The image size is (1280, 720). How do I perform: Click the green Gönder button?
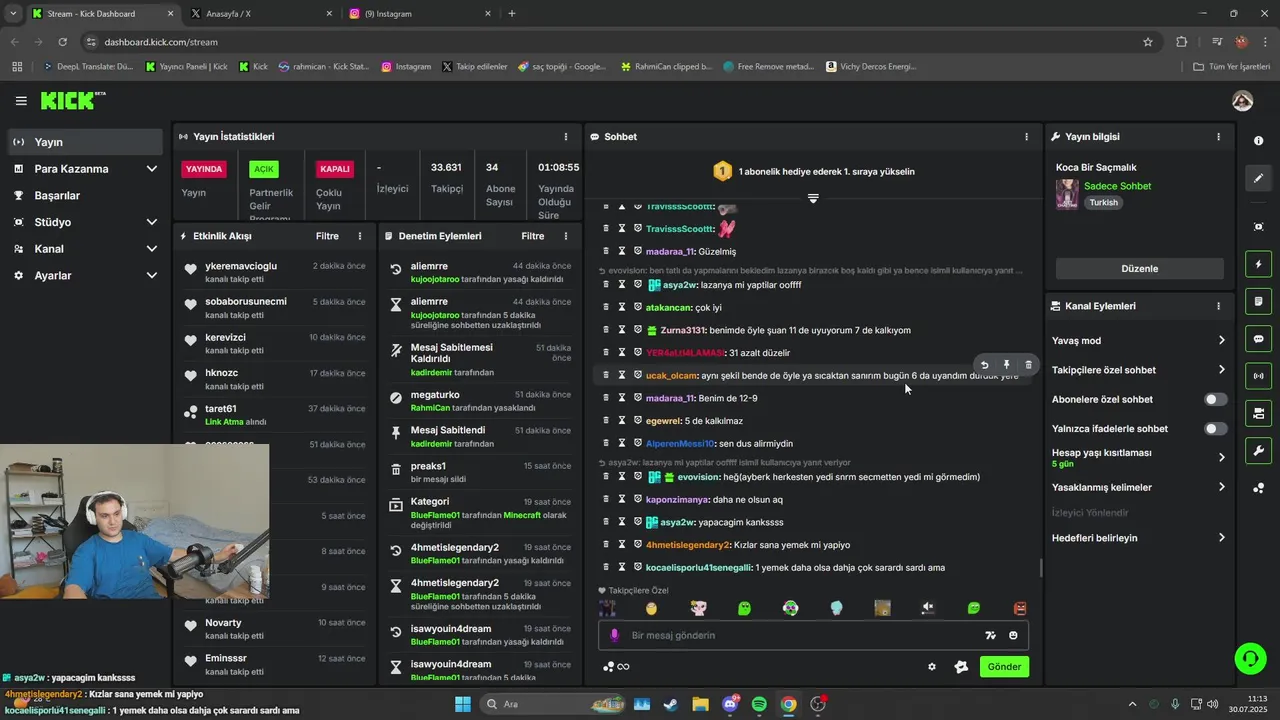coord(1004,667)
